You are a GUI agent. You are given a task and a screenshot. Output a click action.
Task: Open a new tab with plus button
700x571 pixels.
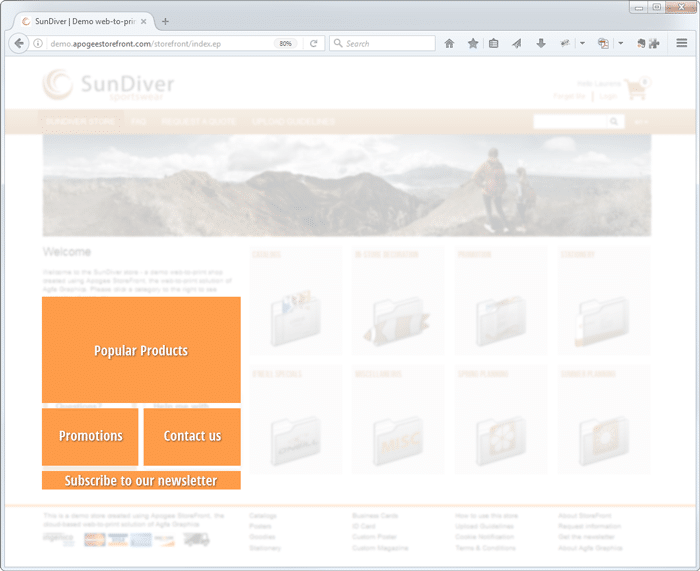[x=165, y=21]
